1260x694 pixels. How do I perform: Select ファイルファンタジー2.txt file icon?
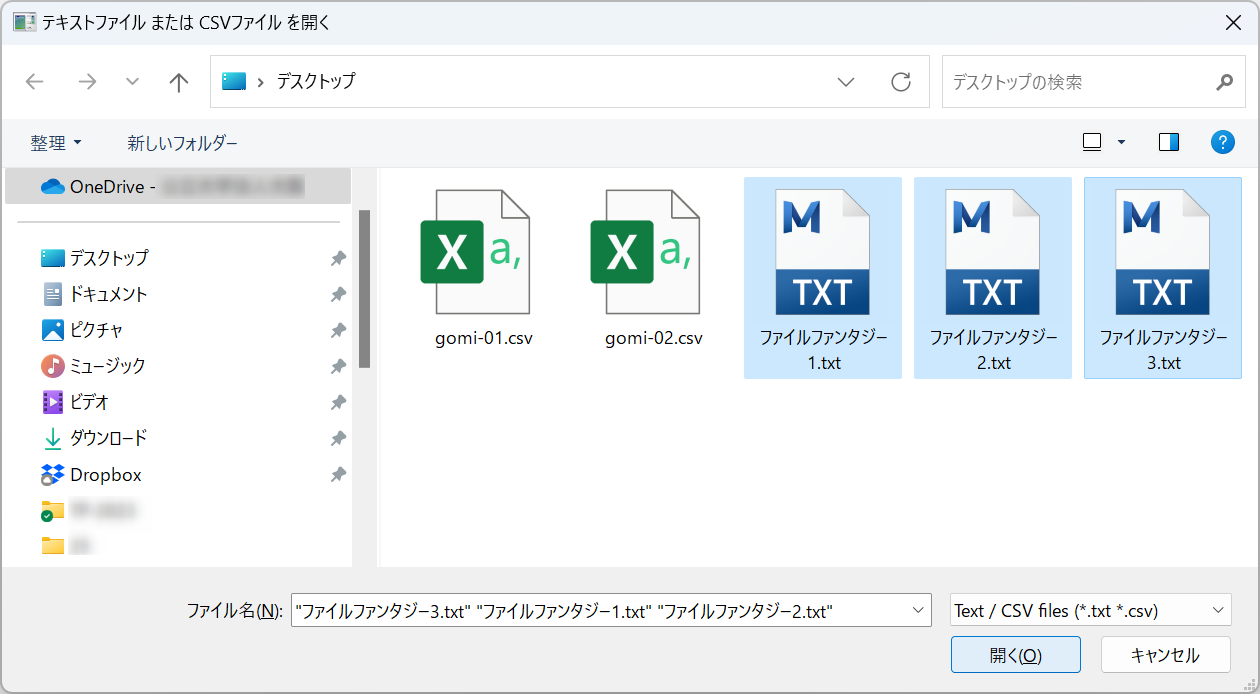(993, 253)
